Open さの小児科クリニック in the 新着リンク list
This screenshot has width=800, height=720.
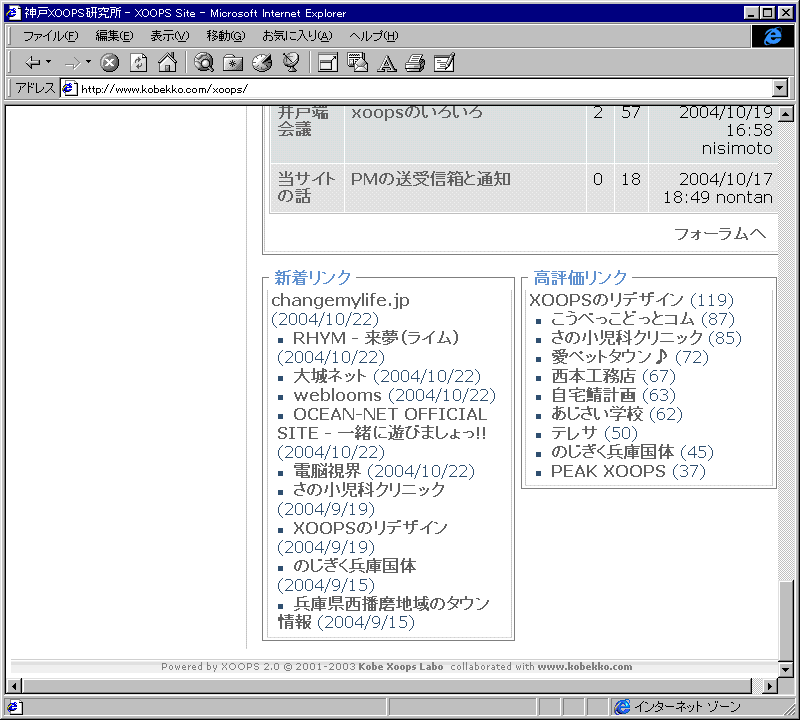click(369, 490)
